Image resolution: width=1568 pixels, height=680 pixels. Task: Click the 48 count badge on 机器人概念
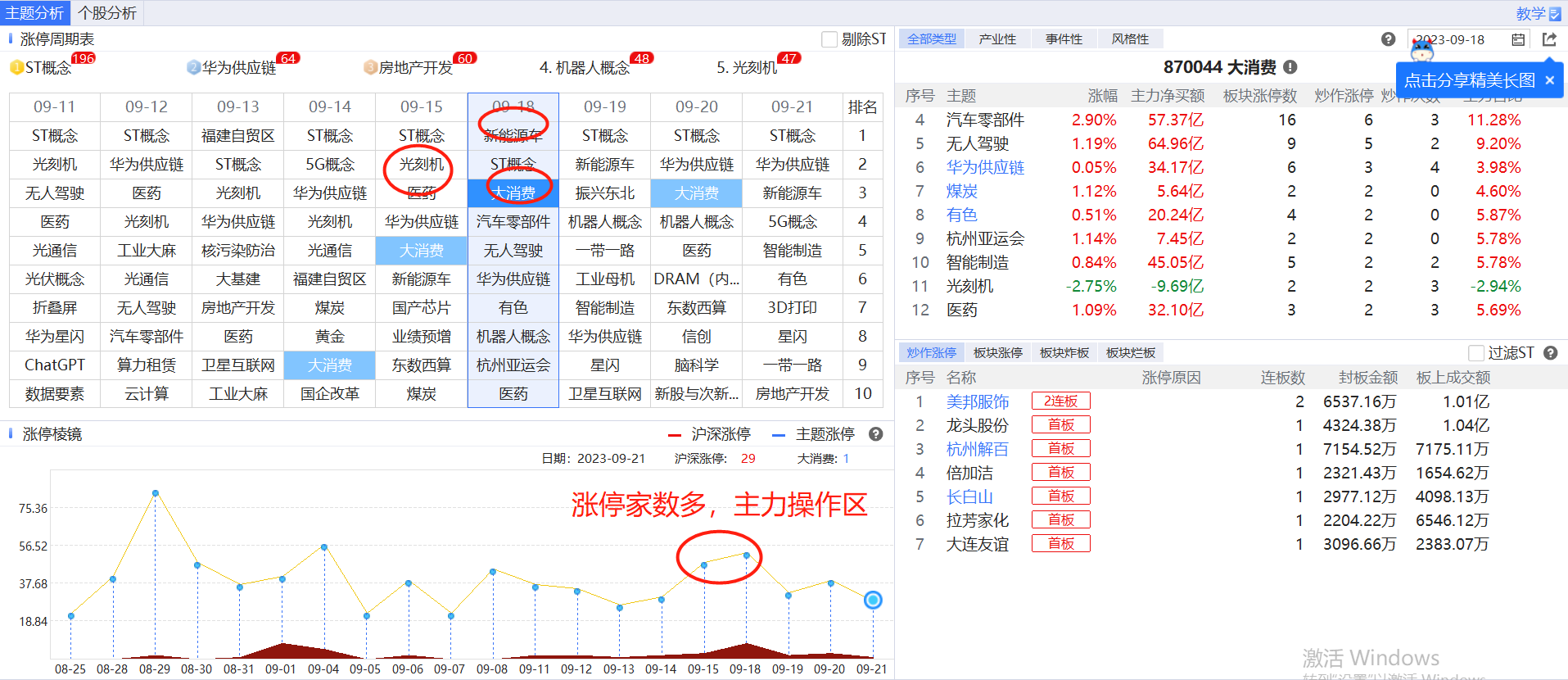[x=642, y=58]
